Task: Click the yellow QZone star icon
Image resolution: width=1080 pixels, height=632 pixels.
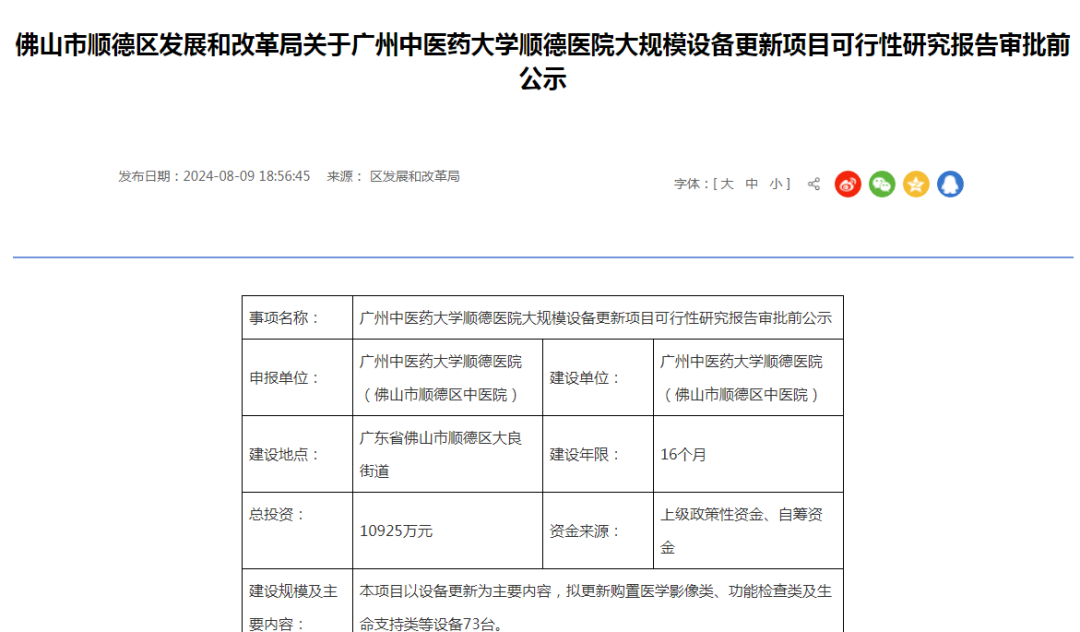Action: [916, 184]
